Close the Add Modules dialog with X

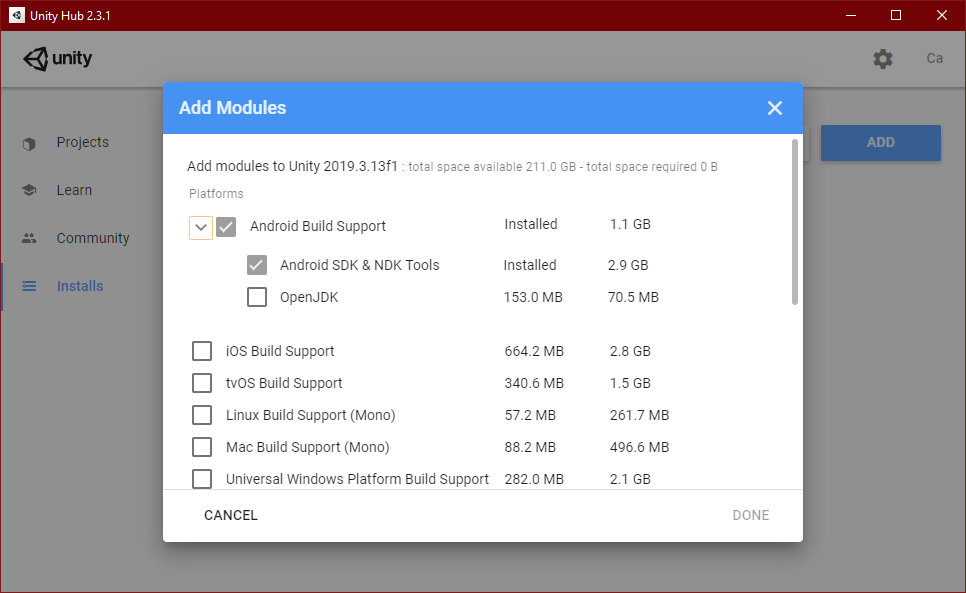775,108
